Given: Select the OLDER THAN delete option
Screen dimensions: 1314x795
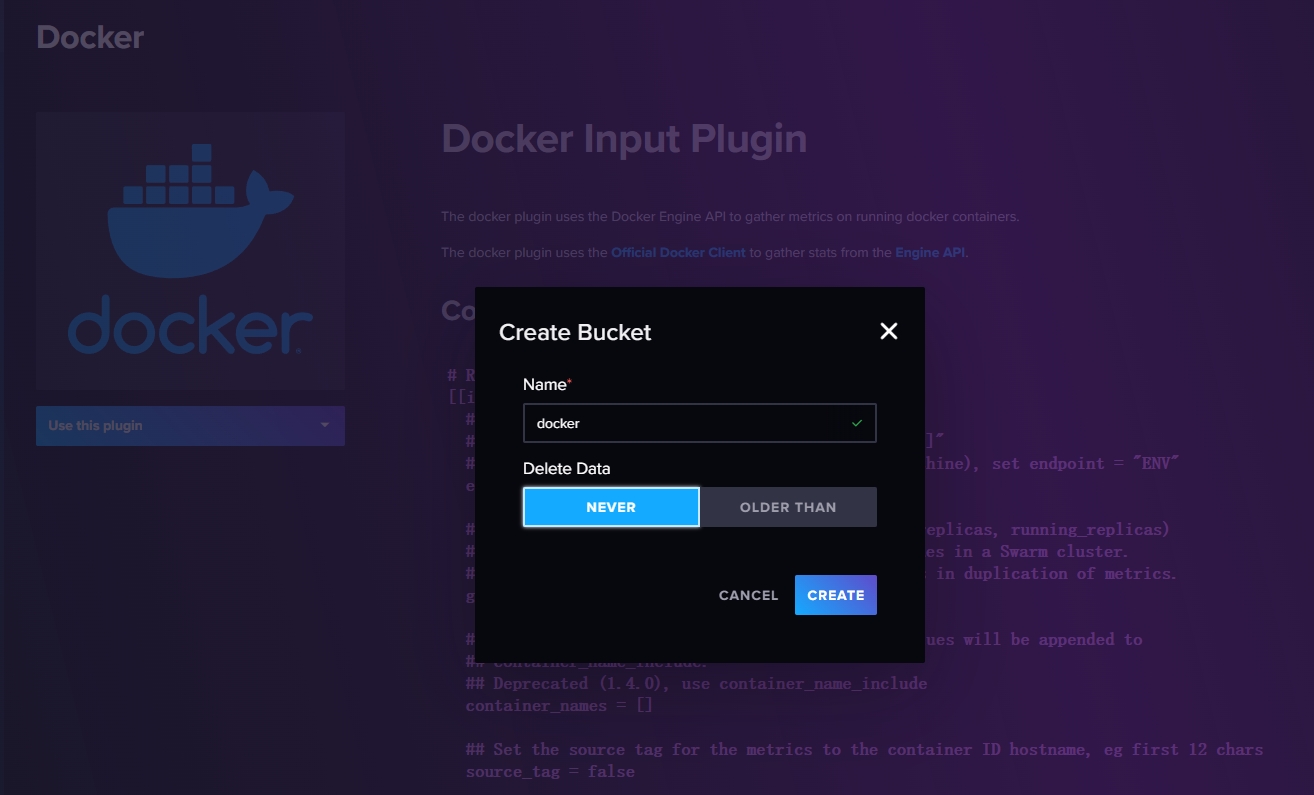Looking at the screenshot, I should coord(788,507).
